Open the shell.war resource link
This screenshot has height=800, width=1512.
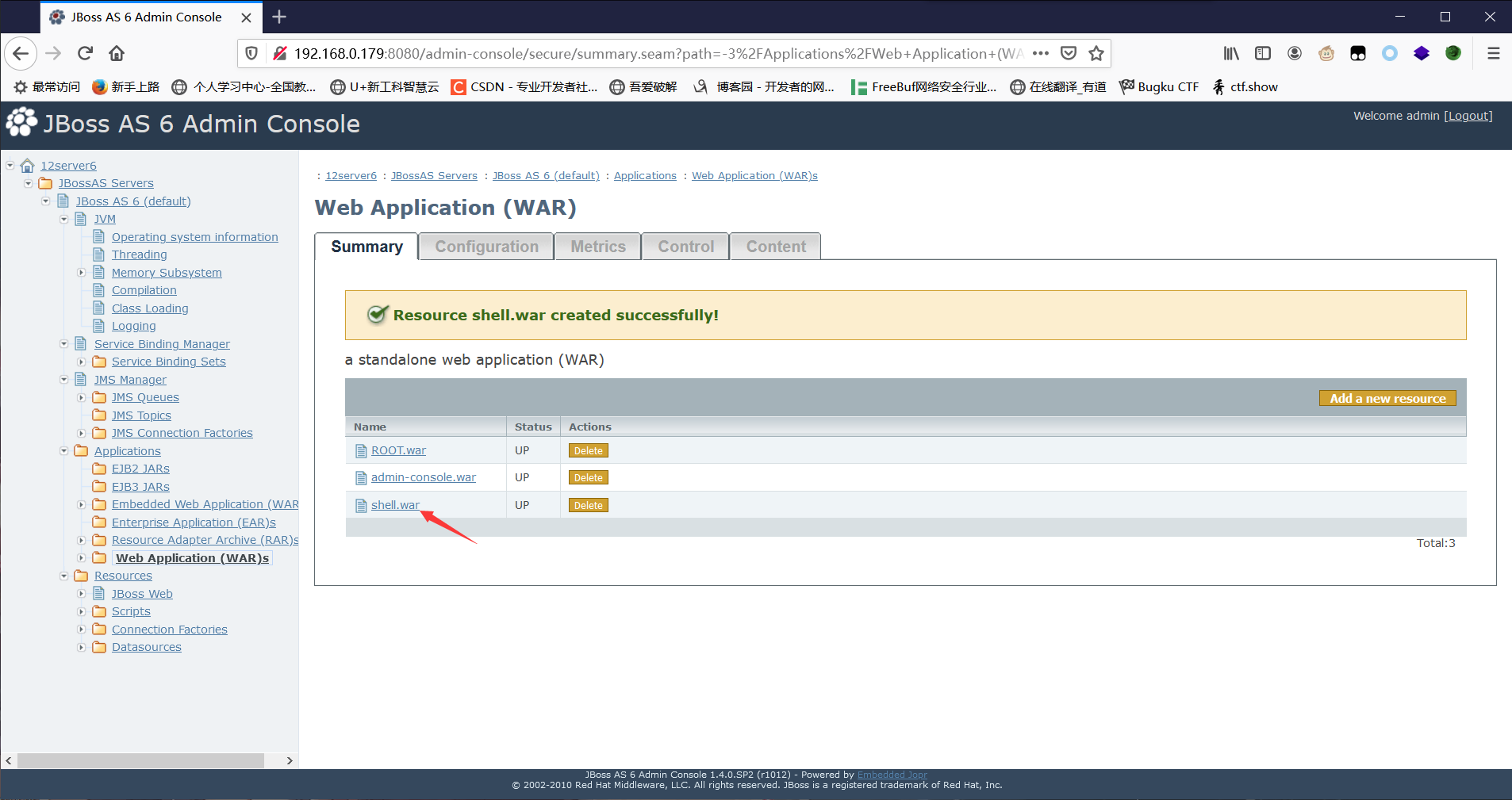pyautogui.click(x=395, y=505)
